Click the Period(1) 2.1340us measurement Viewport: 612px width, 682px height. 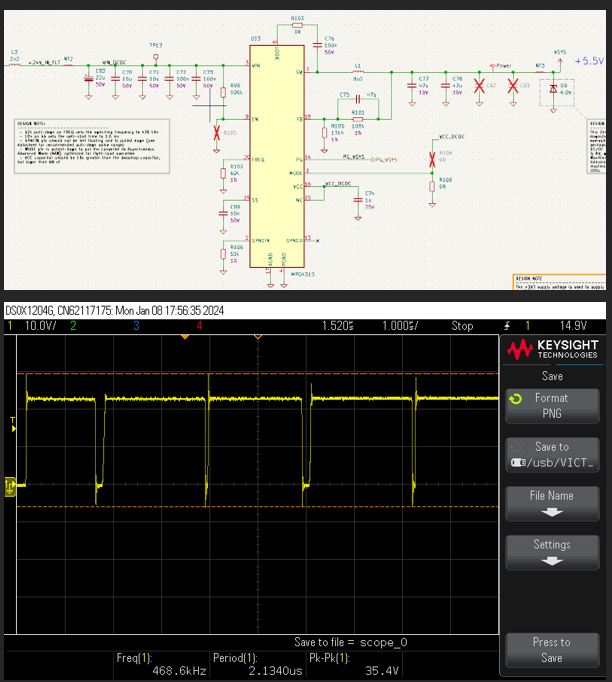click(257, 664)
